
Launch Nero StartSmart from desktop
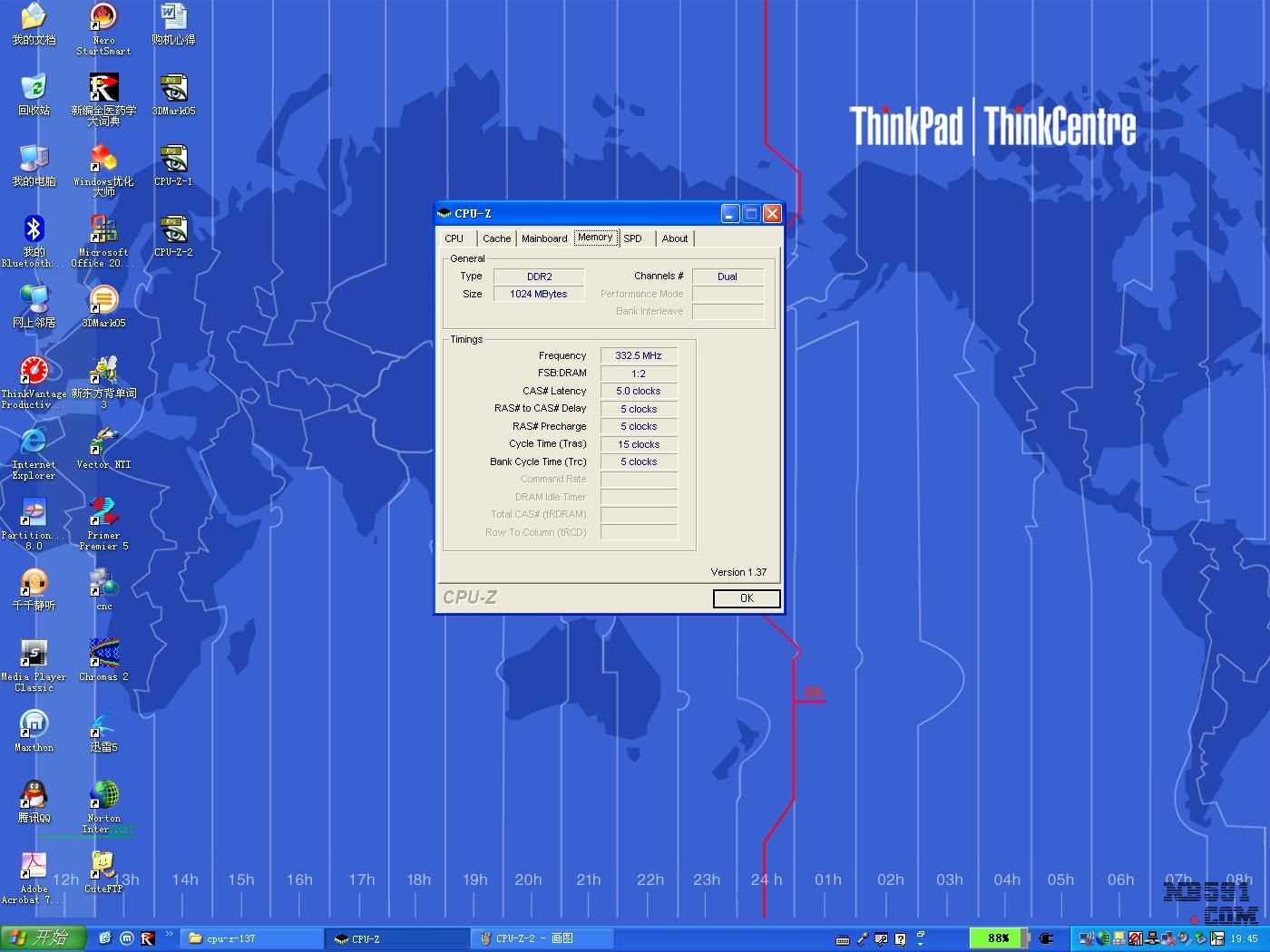[x=103, y=19]
